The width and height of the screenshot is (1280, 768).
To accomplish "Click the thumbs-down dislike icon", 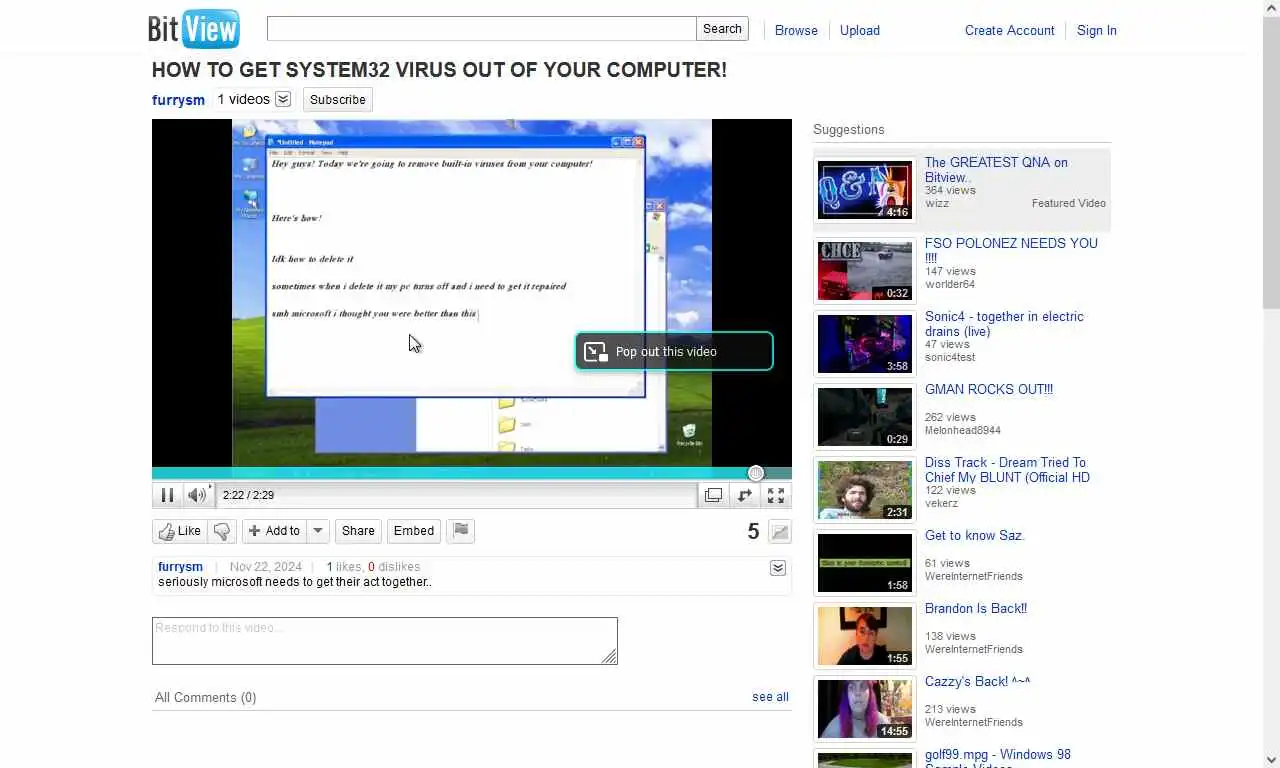I will tap(222, 531).
